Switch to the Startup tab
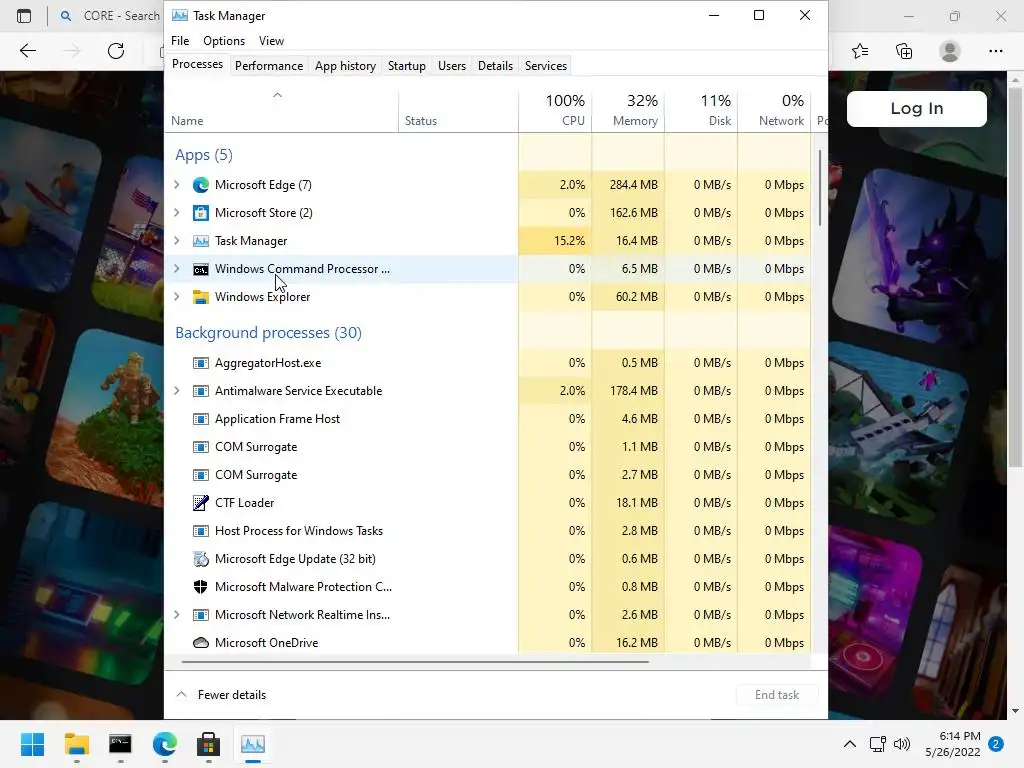This screenshot has width=1024, height=768. pyautogui.click(x=407, y=66)
